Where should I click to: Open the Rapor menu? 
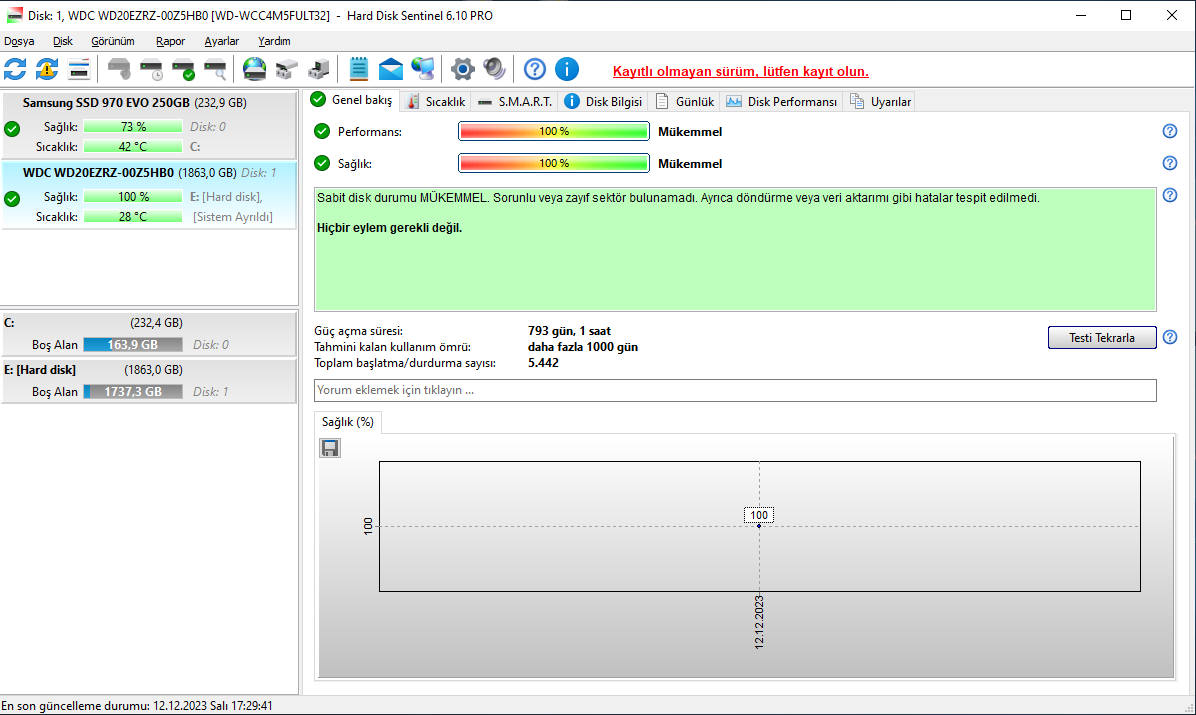(170, 41)
